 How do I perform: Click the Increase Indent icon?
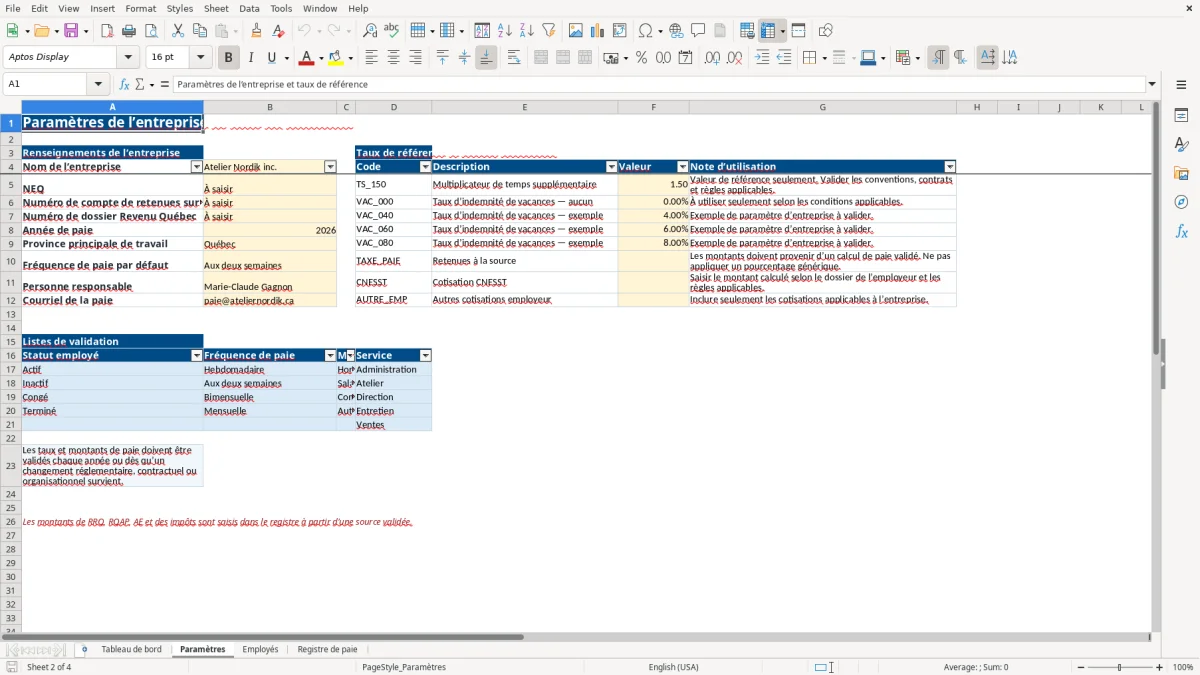click(762, 58)
